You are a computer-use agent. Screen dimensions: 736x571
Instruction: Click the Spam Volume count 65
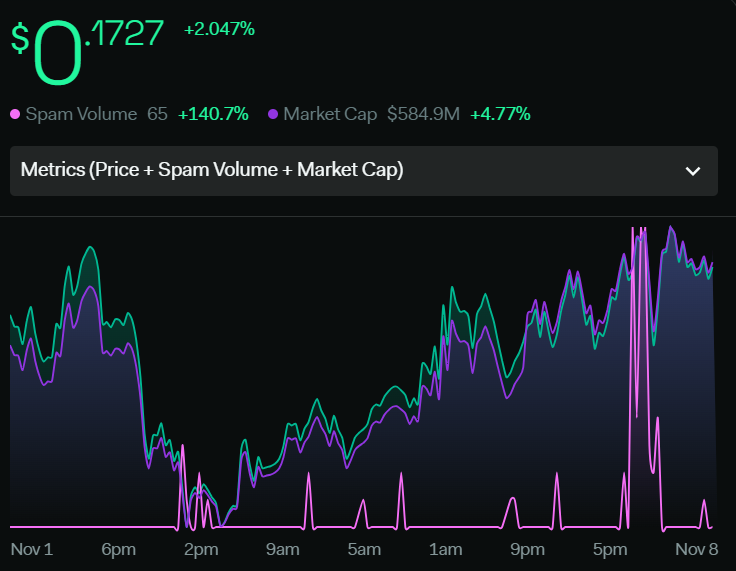(157, 114)
